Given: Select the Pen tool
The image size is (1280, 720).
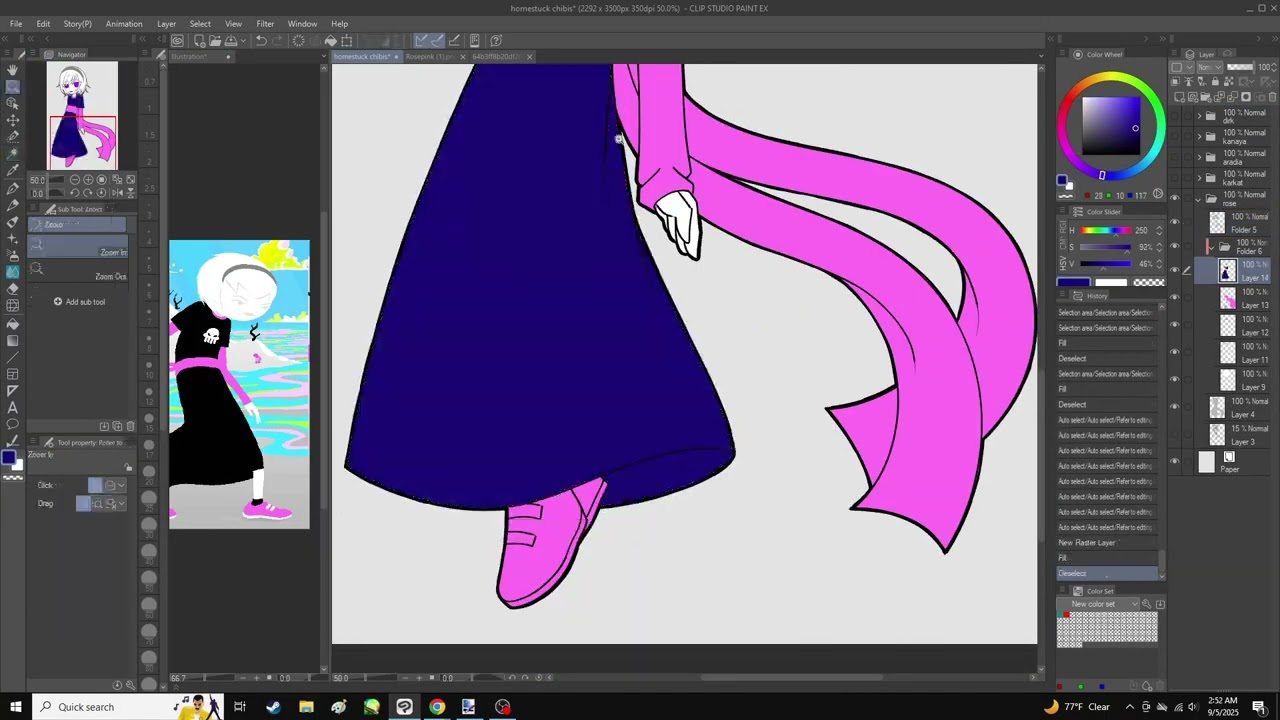Looking at the screenshot, I should click(13, 187).
